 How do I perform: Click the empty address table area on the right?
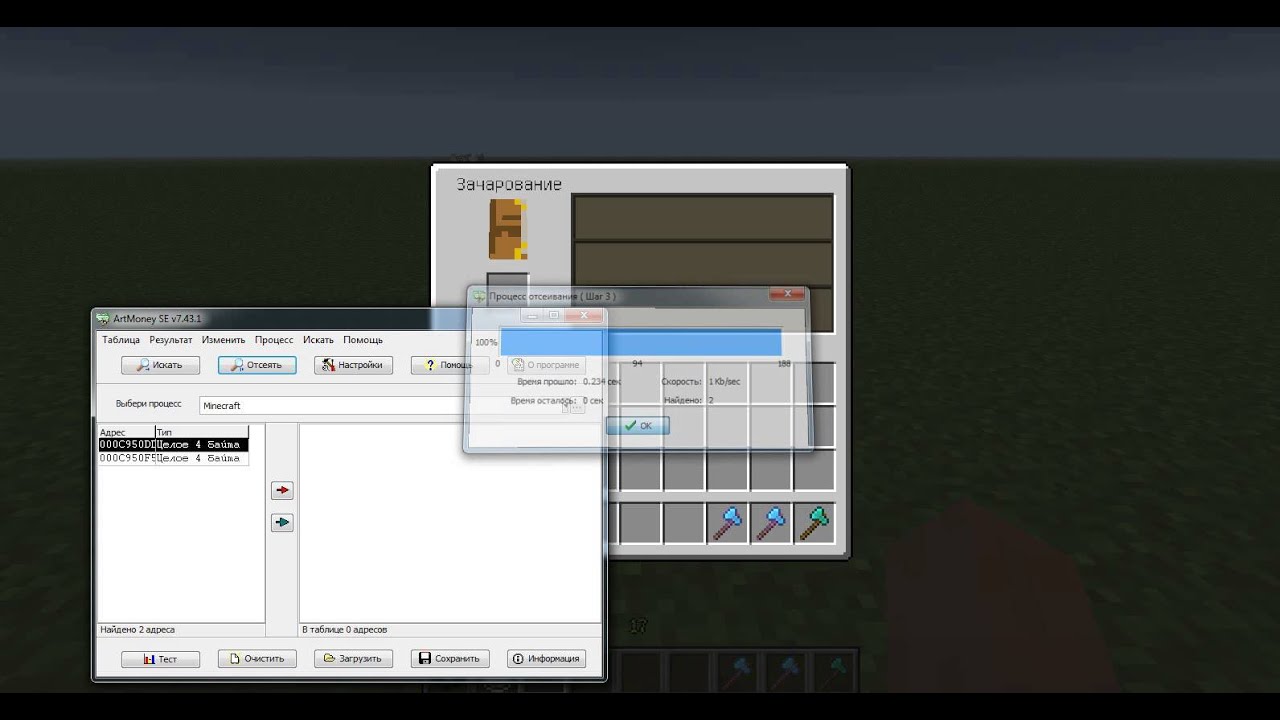pyautogui.click(x=450, y=522)
